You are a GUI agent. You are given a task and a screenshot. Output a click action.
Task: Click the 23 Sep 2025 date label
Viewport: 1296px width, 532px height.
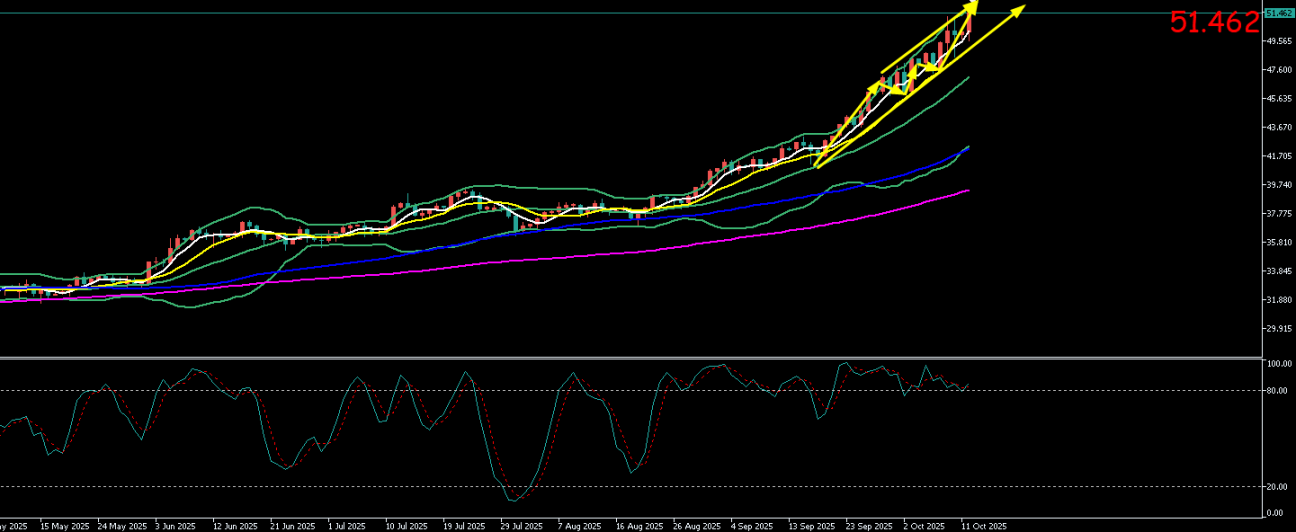(868, 525)
